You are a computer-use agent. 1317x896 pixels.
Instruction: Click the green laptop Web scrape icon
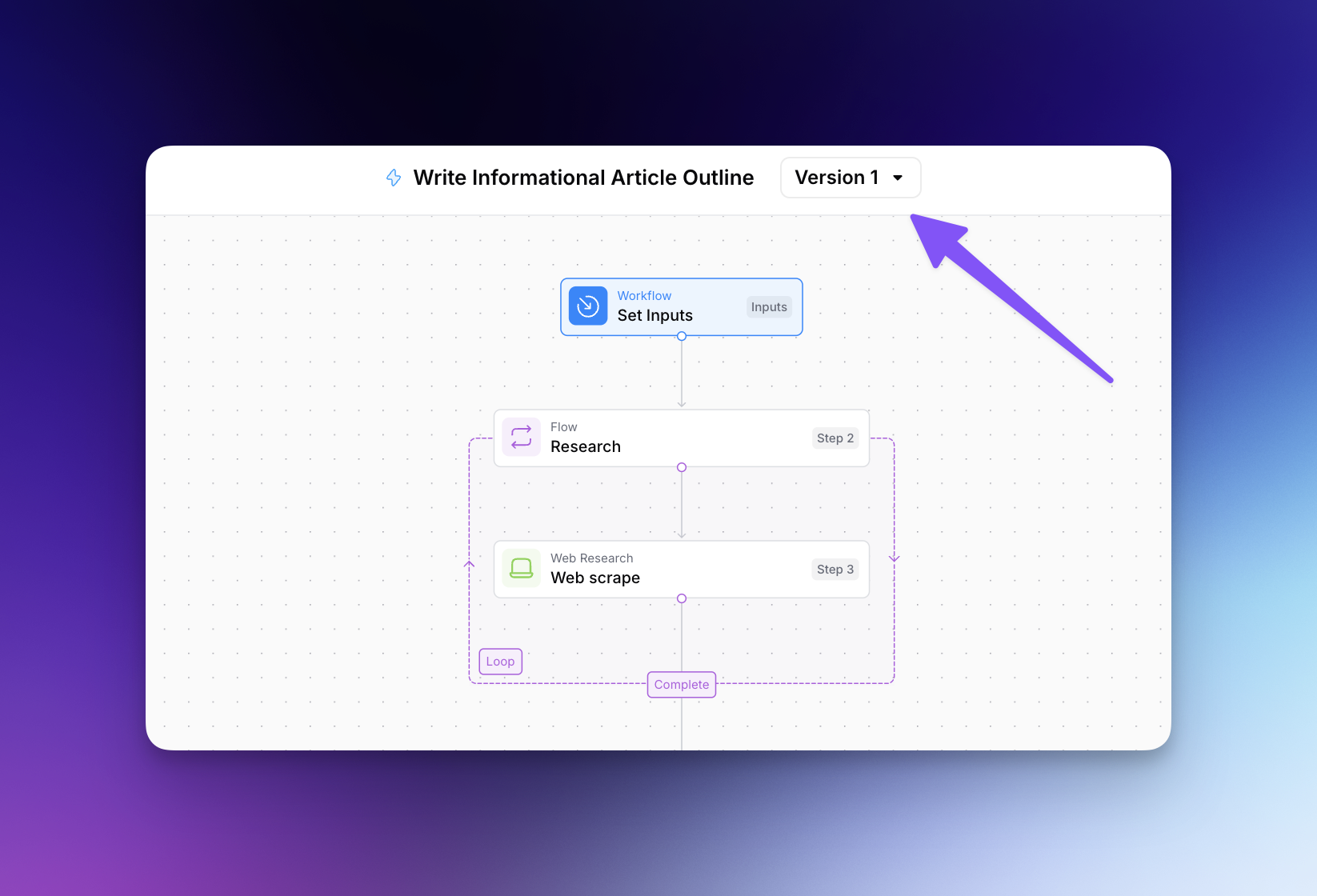(x=521, y=569)
